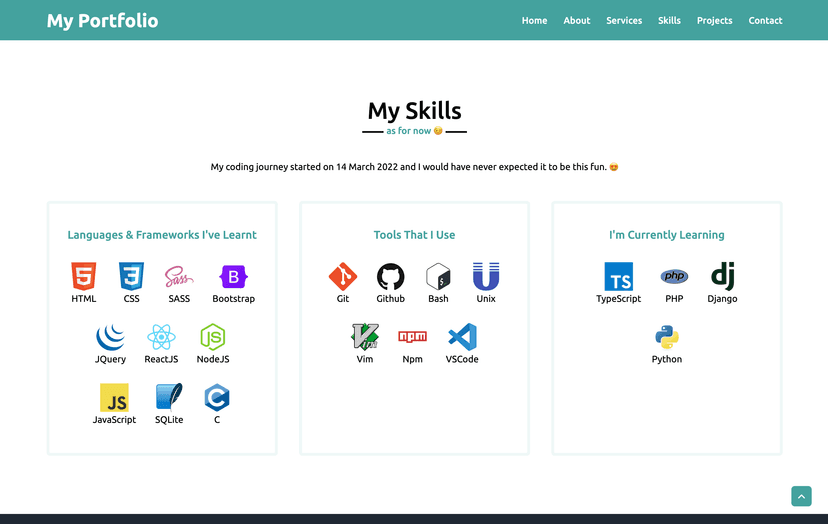This screenshot has width=828, height=524.
Task: Click the 'Django' label text
Action: pyautogui.click(x=722, y=298)
